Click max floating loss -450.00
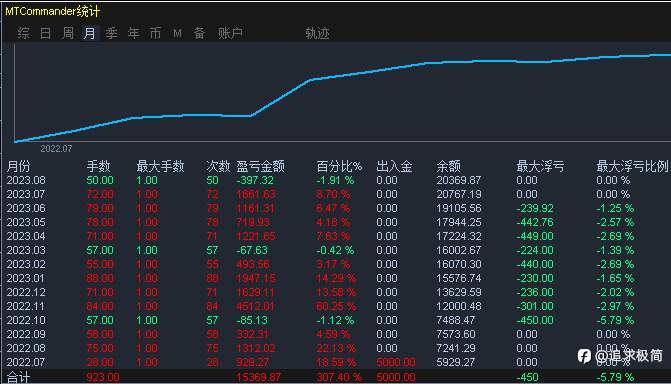The width and height of the screenshot is (671, 384). coord(535,320)
